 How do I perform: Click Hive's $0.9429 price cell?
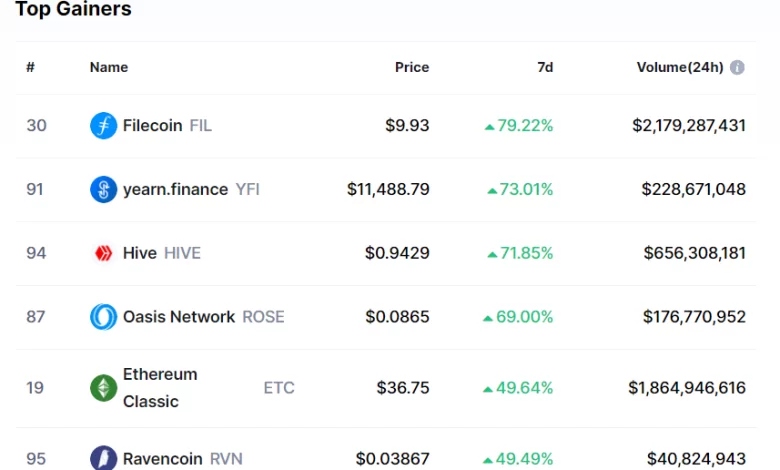tap(397, 253)
